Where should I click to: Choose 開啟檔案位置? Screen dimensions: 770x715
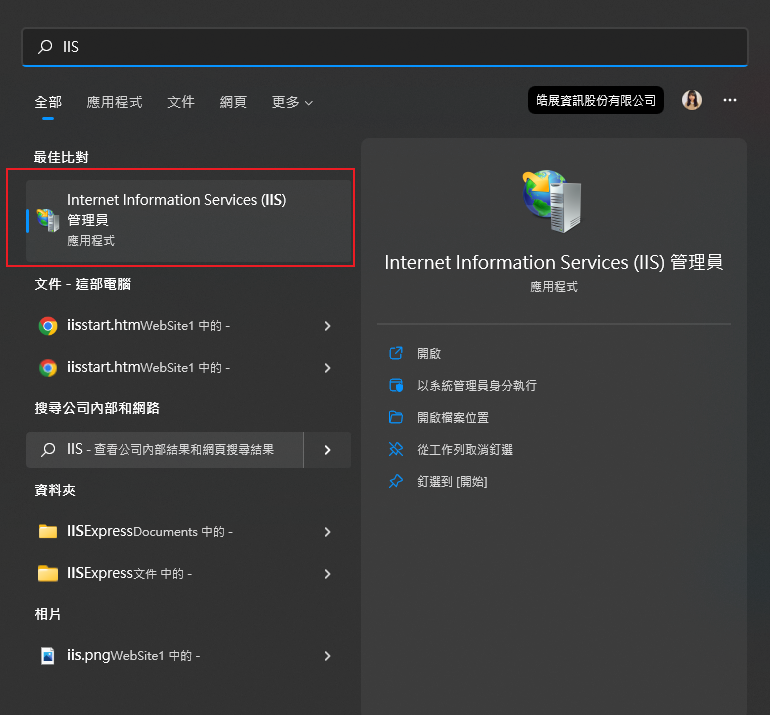(453, 417)
